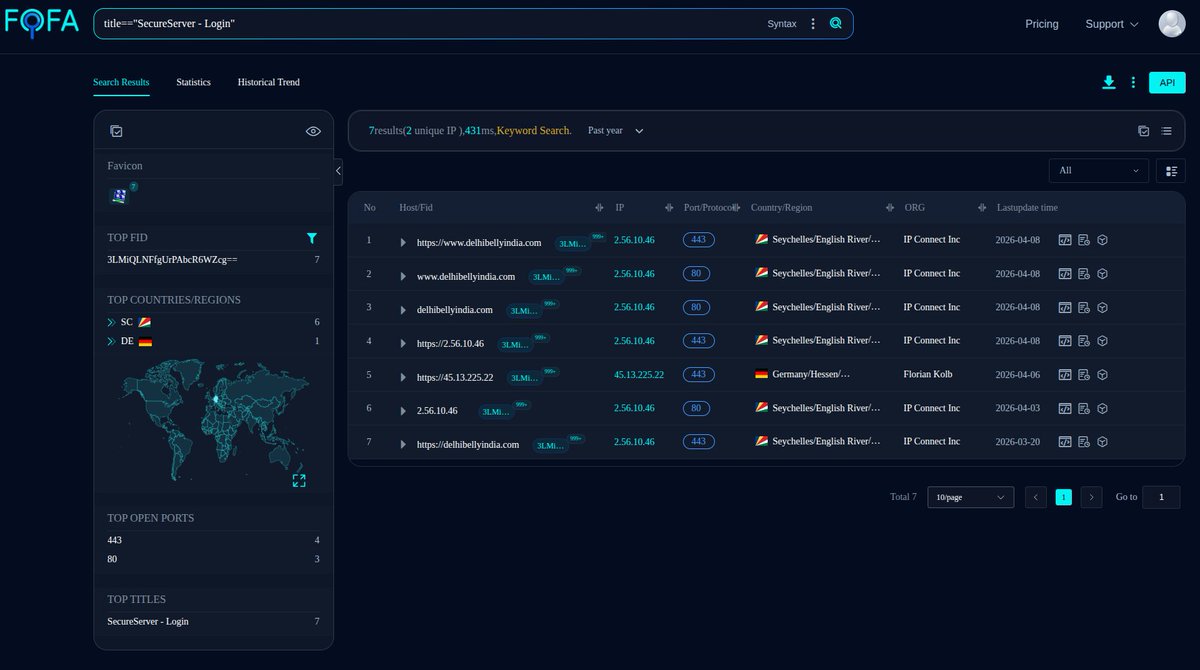The width and height of the screenshot is (1200, 670).
Task: Collapse the left sidebar with the arrow handle
Action: pos(338,171)
